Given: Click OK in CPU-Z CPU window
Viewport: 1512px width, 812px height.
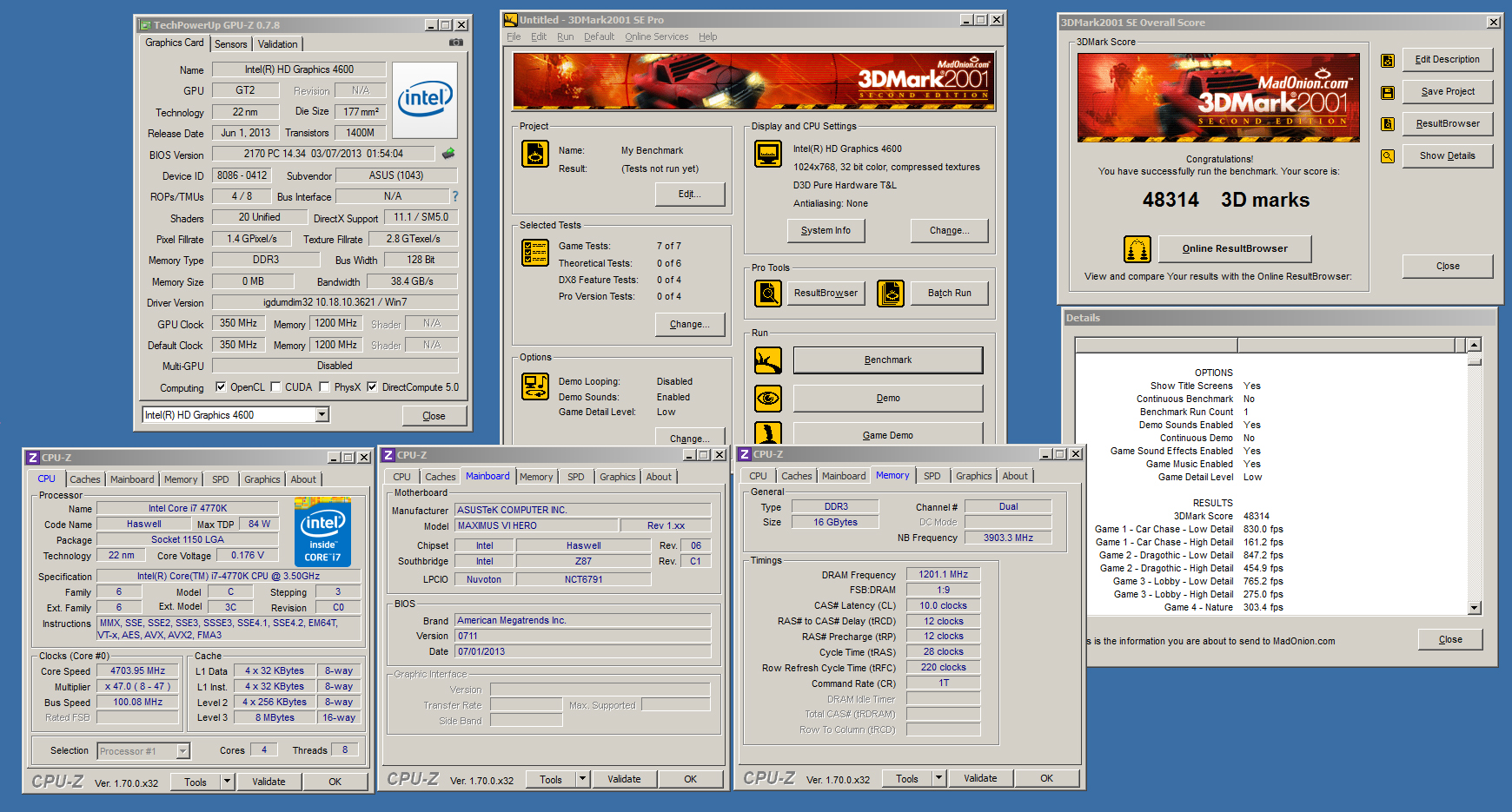Looking at the screenshot, I should click(335, 782).
